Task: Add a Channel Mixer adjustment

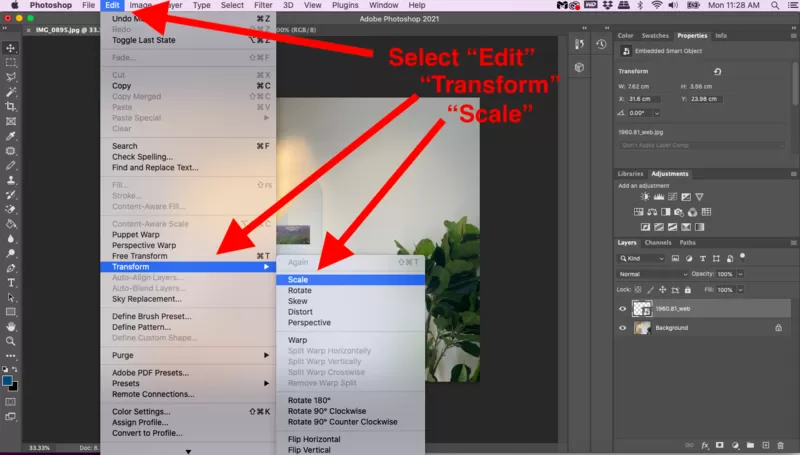Action: click(x=692, y=212)
